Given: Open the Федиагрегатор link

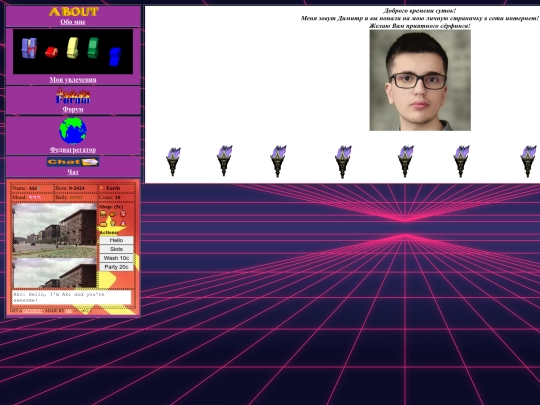Looking at the screenshot, I should [73, 150].
